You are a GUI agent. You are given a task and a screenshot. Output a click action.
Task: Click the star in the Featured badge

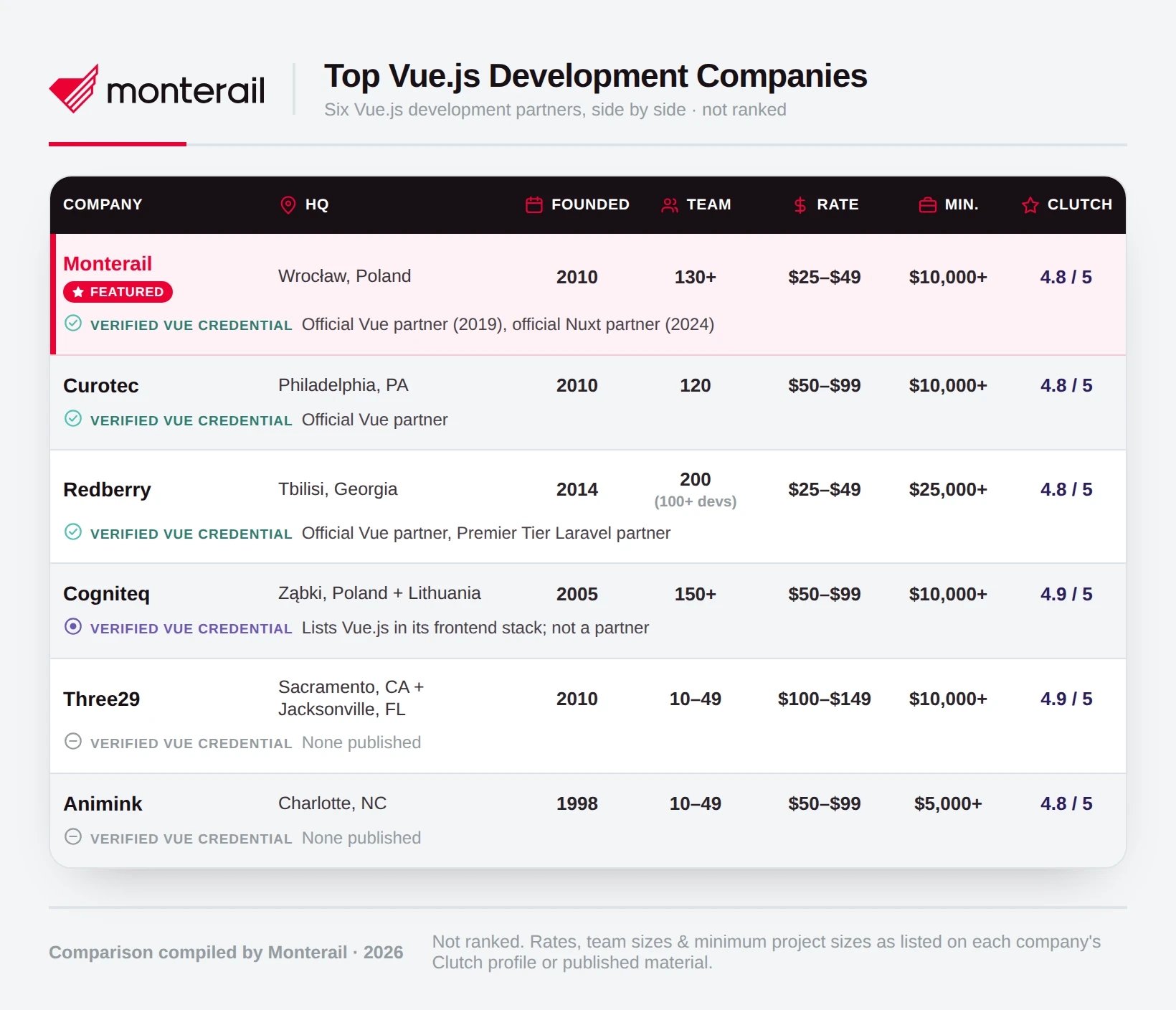pos(78,292)
